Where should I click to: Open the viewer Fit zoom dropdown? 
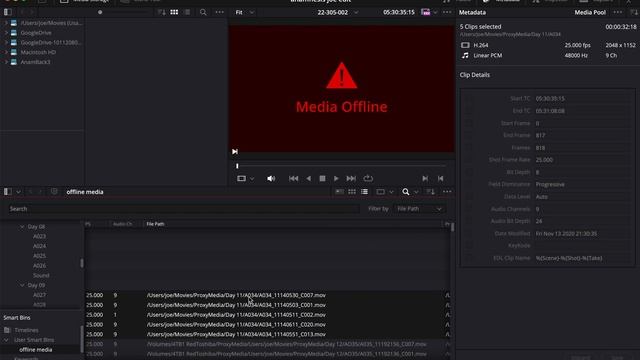pos(244,12)
